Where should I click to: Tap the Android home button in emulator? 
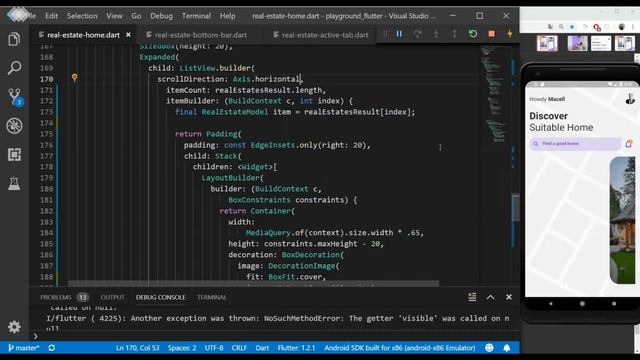click(582, 303)
